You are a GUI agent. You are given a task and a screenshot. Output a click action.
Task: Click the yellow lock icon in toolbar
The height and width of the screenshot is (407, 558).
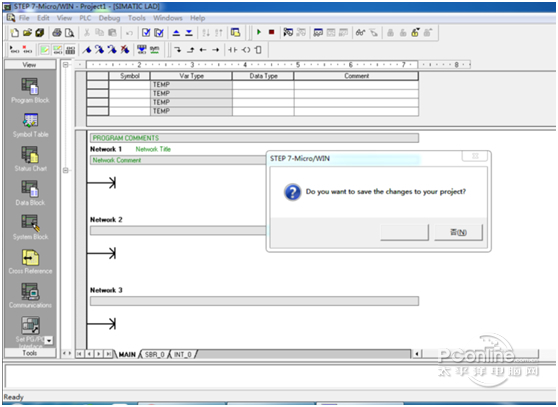[x=415, y=33]
